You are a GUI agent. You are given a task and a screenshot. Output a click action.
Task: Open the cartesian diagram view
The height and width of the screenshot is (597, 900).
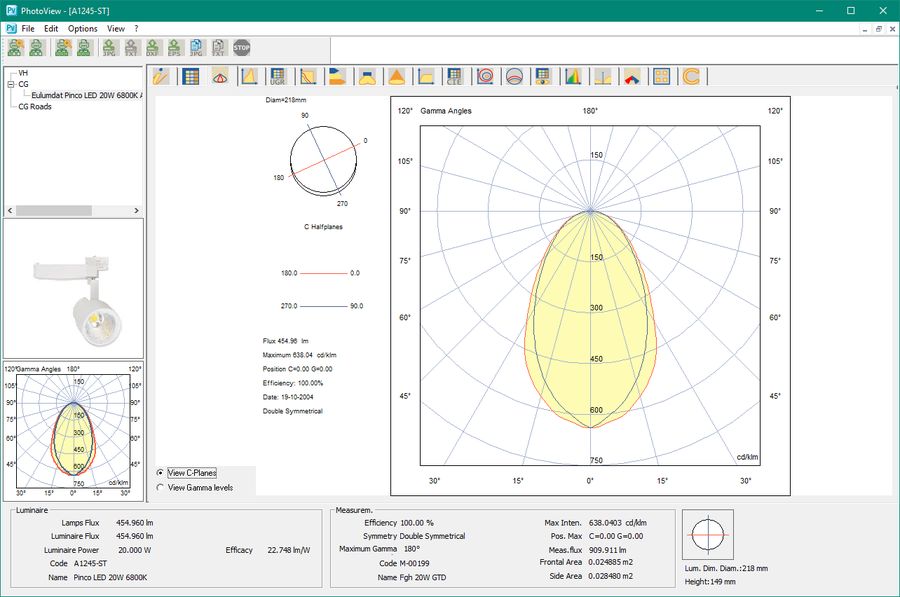coord(250,76)
